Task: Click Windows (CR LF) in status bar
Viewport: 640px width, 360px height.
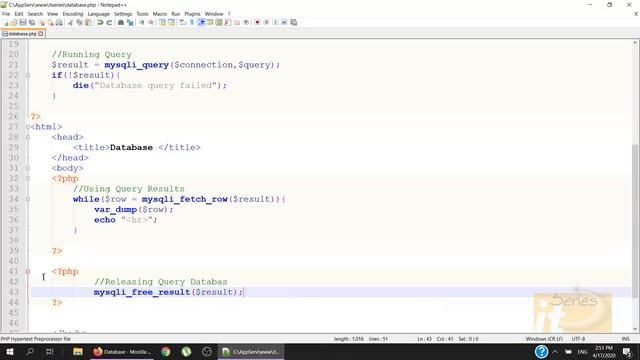Action: pos(544,339)
